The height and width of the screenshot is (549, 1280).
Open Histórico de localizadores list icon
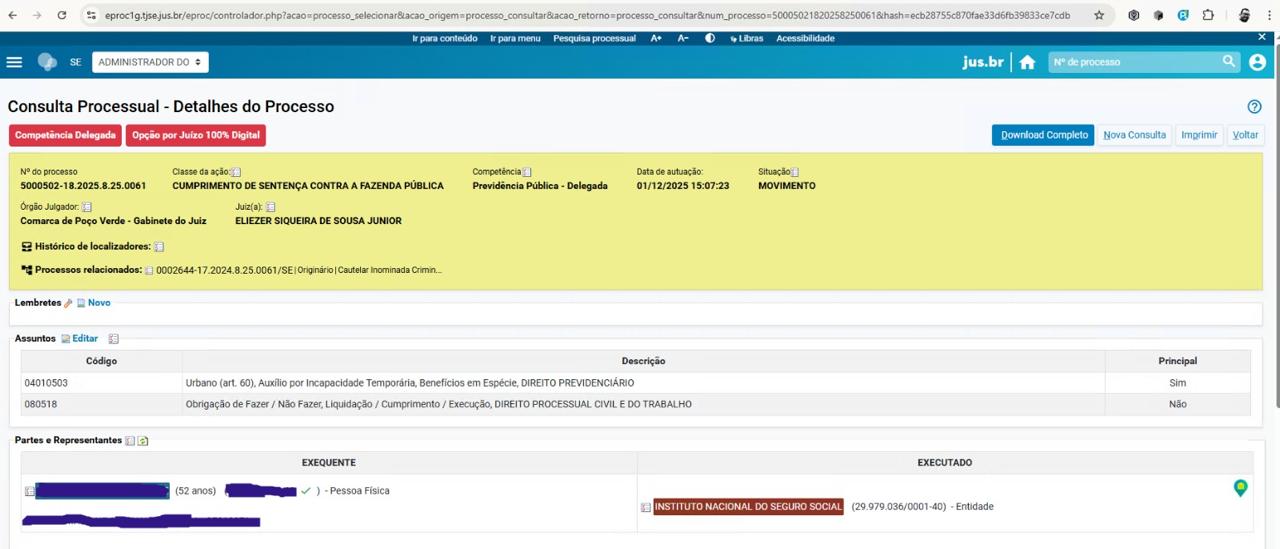[x=159, y=247]
